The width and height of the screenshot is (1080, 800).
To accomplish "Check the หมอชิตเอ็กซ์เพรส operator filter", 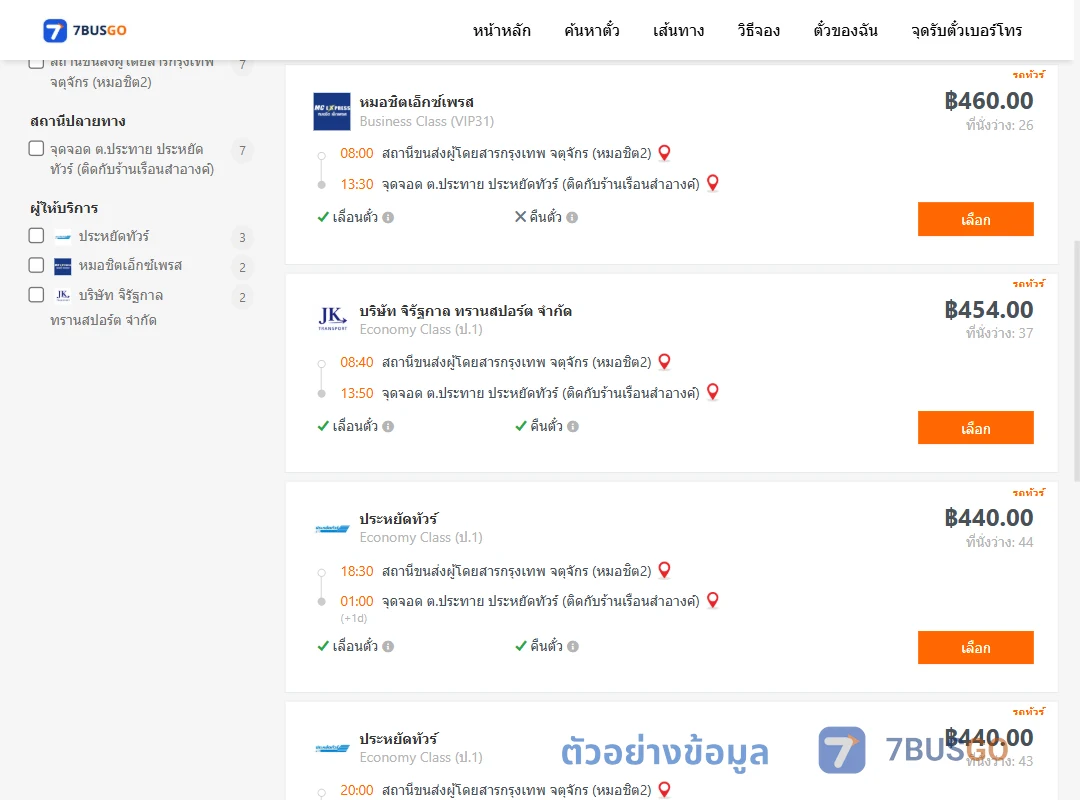I will [x=37, y=265].
